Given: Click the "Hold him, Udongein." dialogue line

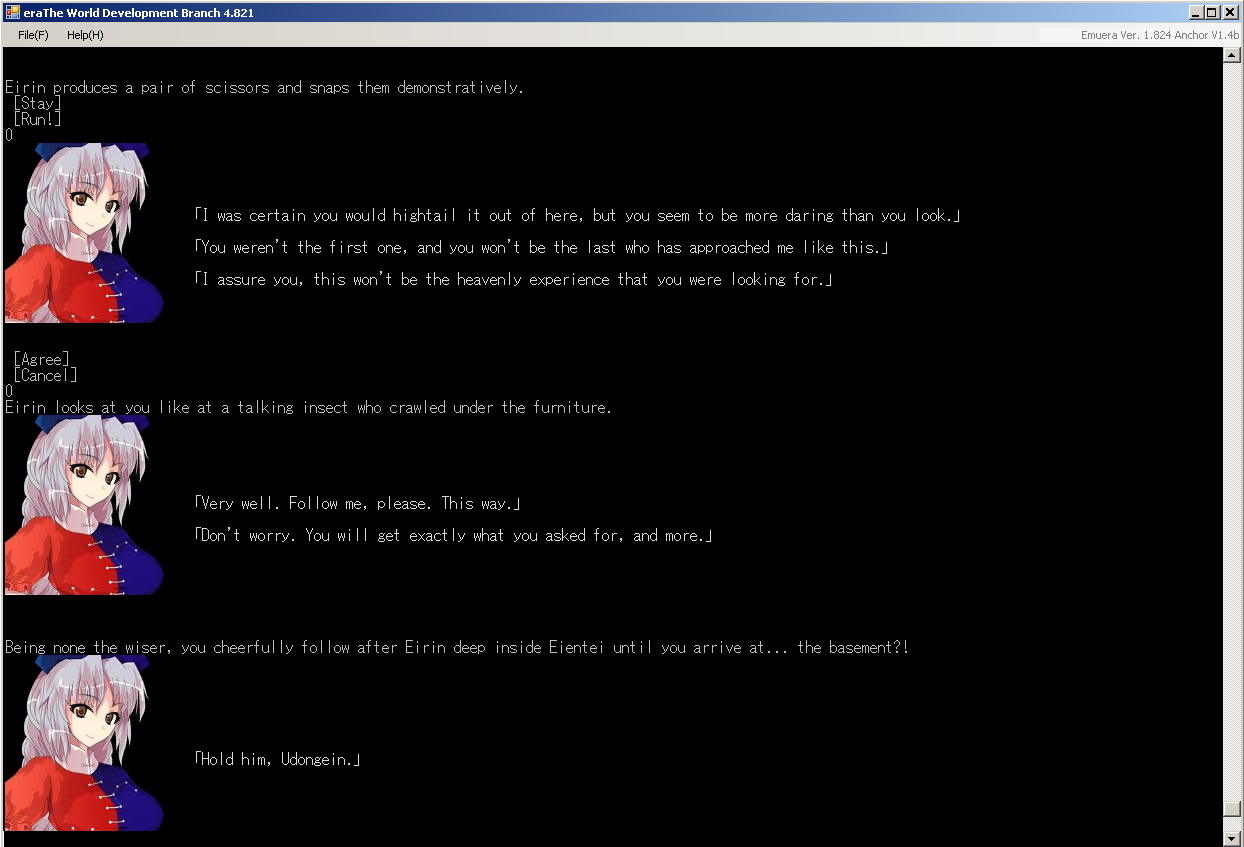Looking at the screenshot, I should 277,759.
